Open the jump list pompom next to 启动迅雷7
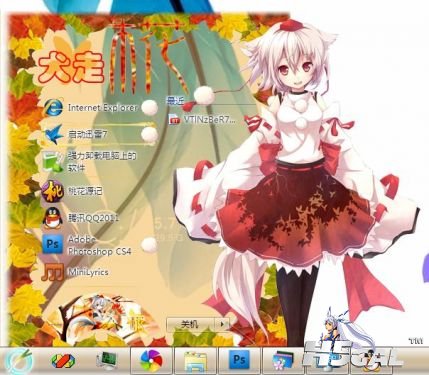429x375 pixels. point(149,134)
